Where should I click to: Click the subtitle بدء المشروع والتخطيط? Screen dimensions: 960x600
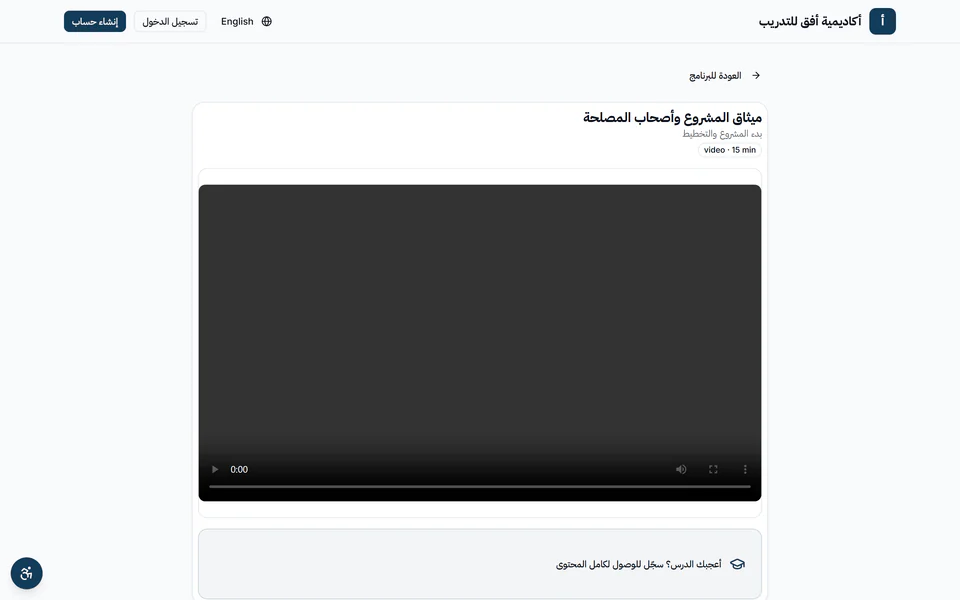pyautogui.click(x=722, y=133)
